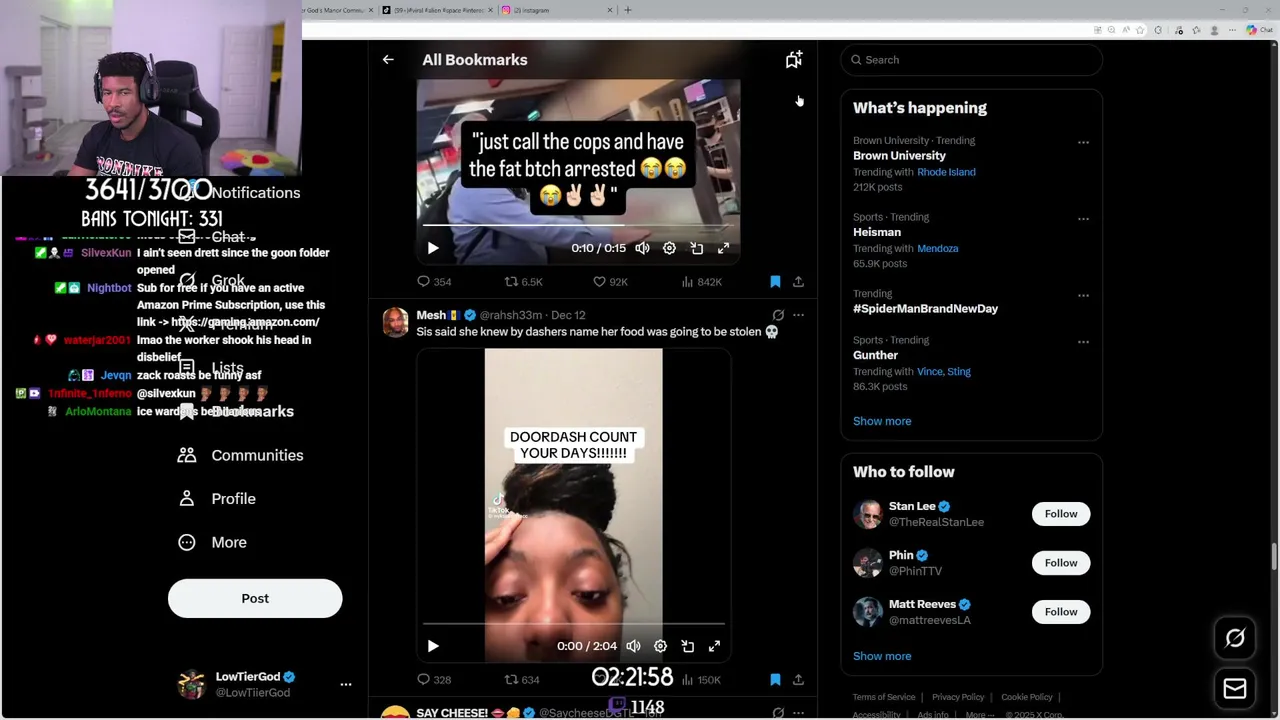Follow Matt Reeves
1280x720 pixels.
[x=1061, y=612]
